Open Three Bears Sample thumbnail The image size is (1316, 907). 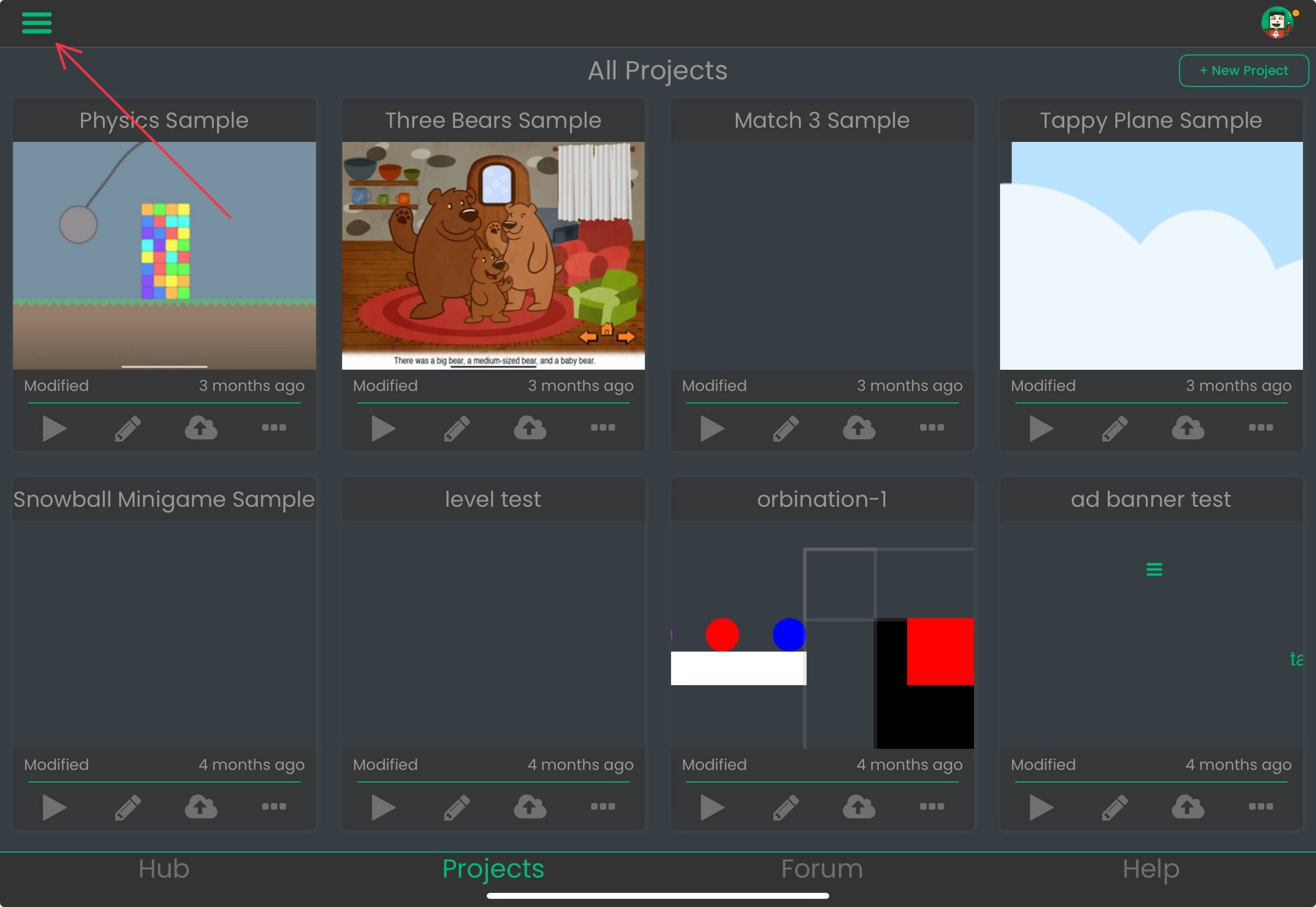(493, 256)
